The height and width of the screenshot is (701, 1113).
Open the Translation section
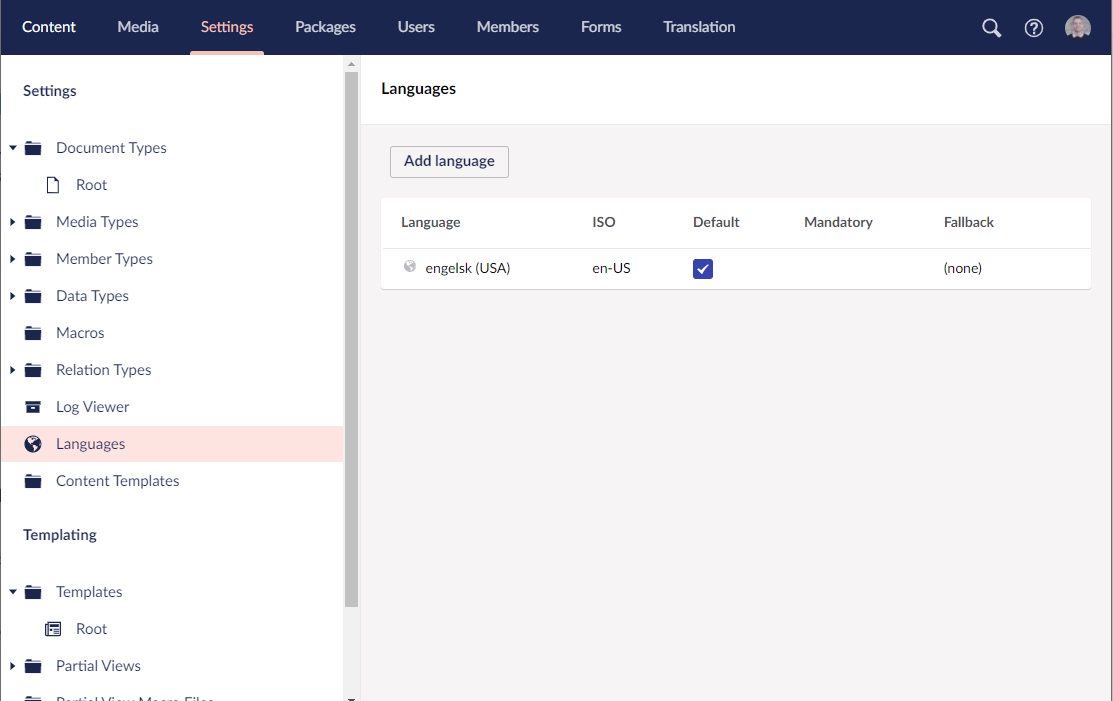pyautogui.click(x=699, y=27)
